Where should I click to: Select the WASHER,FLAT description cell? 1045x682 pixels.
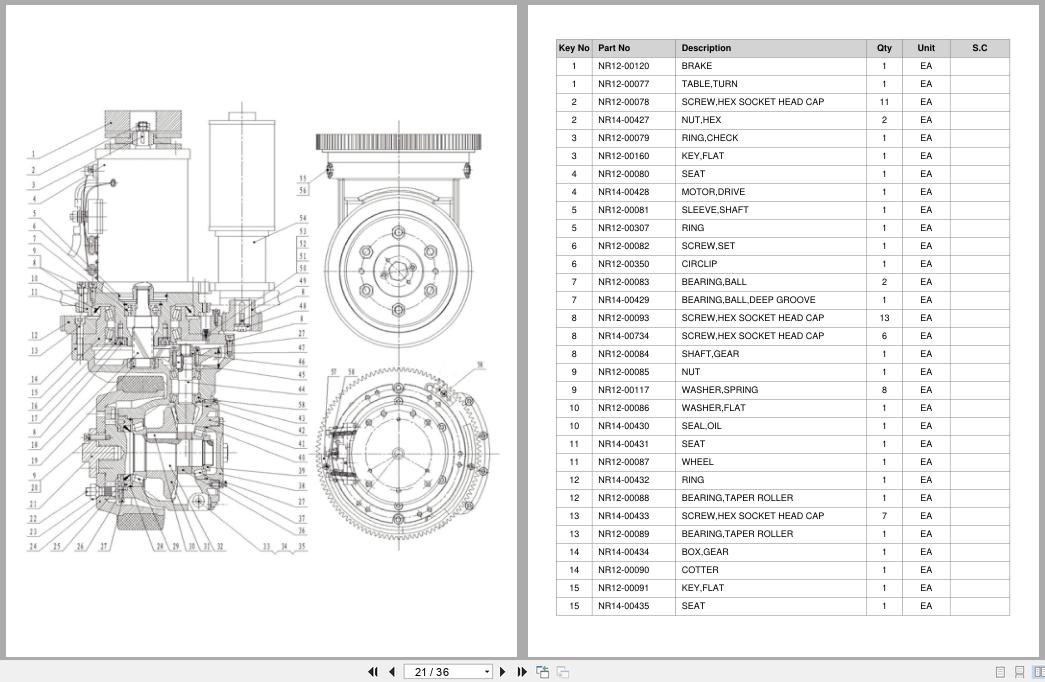coord(770,408)
